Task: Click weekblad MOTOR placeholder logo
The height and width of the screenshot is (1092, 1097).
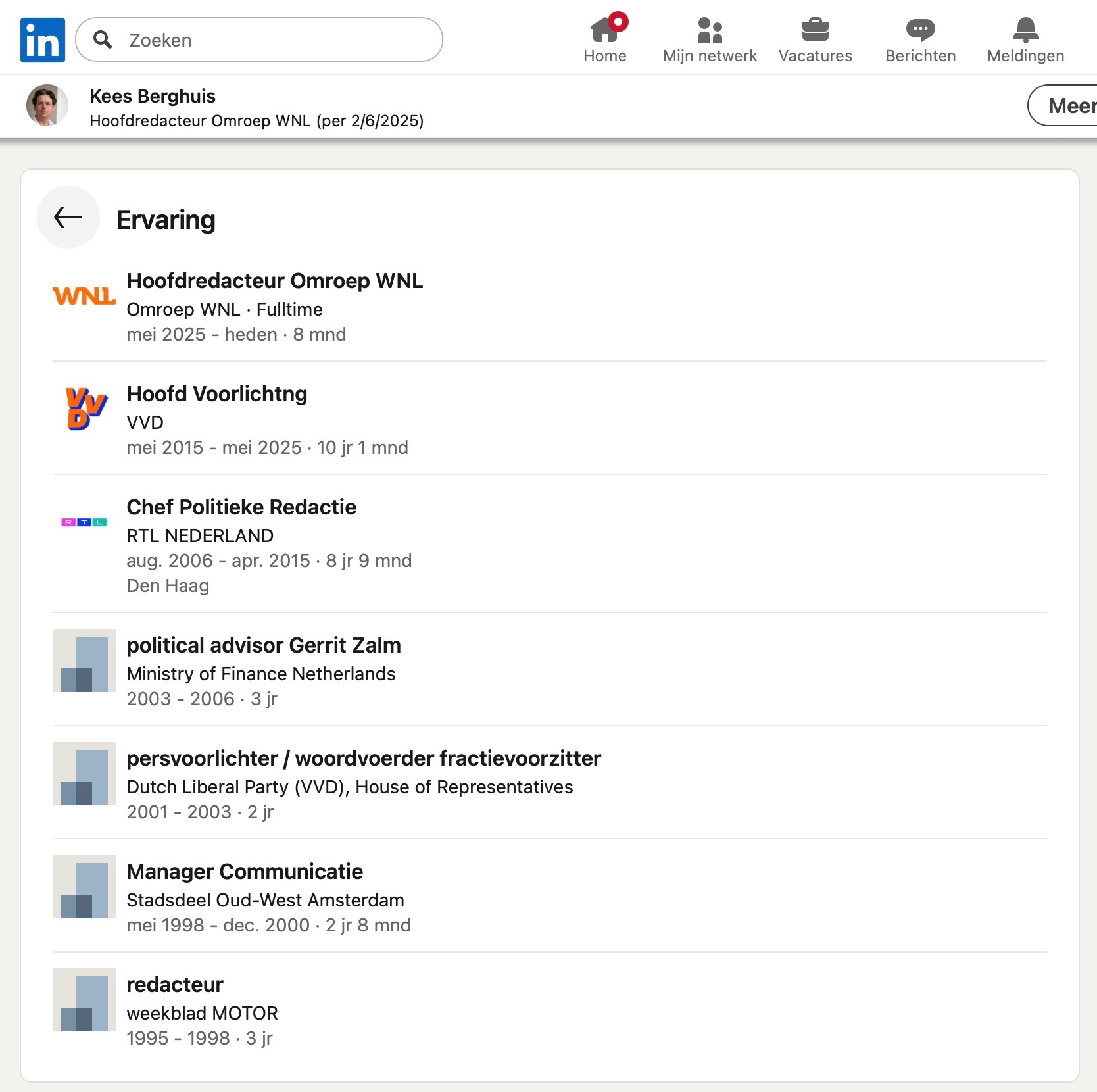Action: pyautogui.click(x=84, y=1000)
